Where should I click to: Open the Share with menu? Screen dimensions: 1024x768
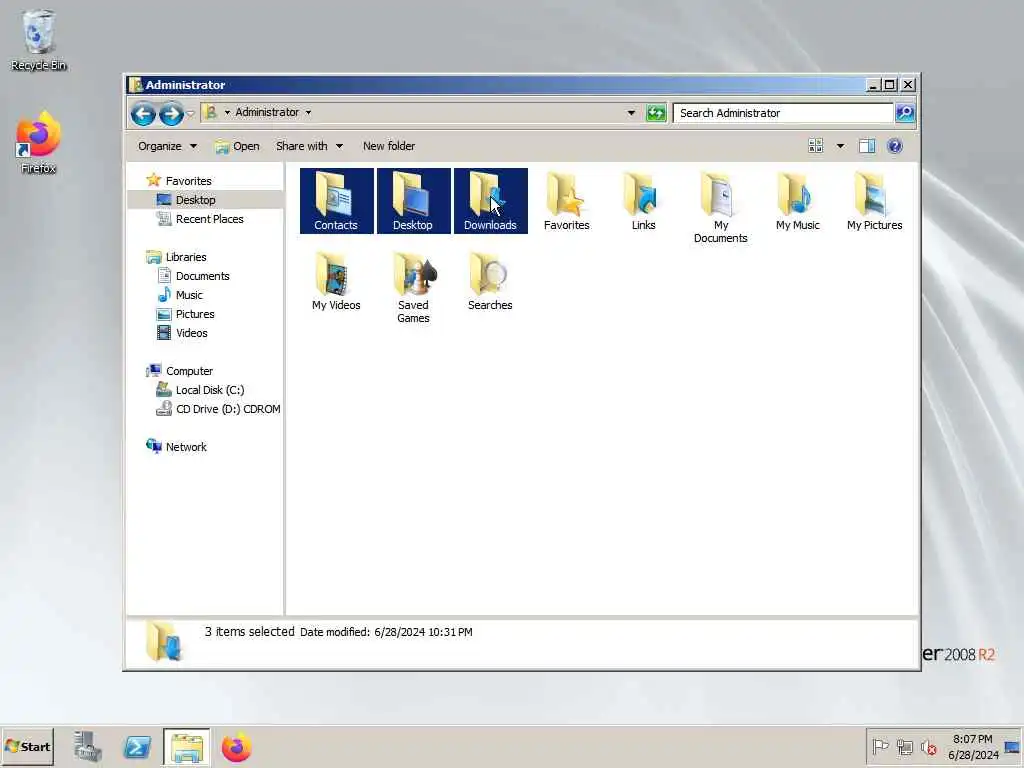[310, 146]
